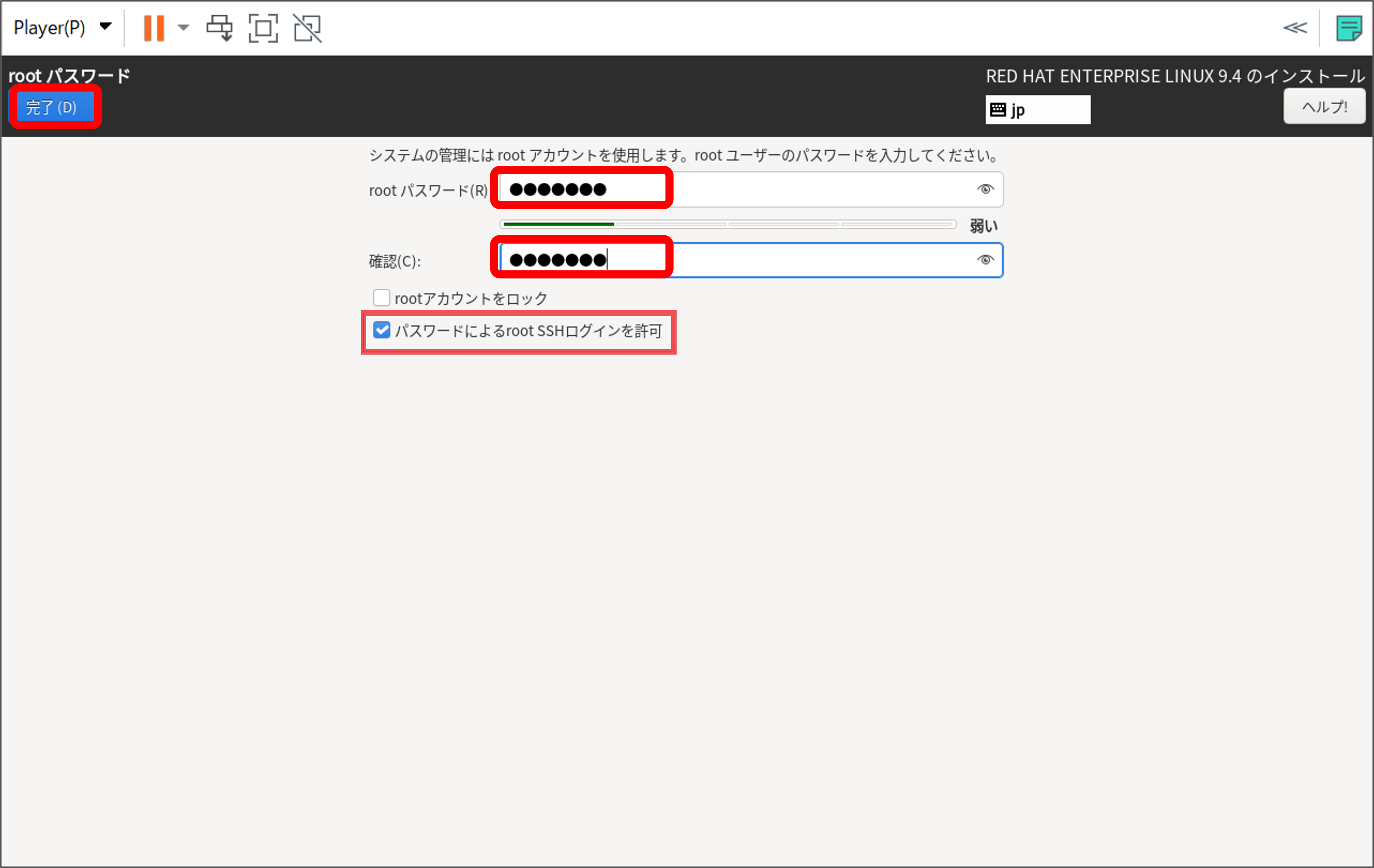The height and width of the screenshot is (868, 1374).
Task: Click the root パスワード header title
Action: (69, 75)
